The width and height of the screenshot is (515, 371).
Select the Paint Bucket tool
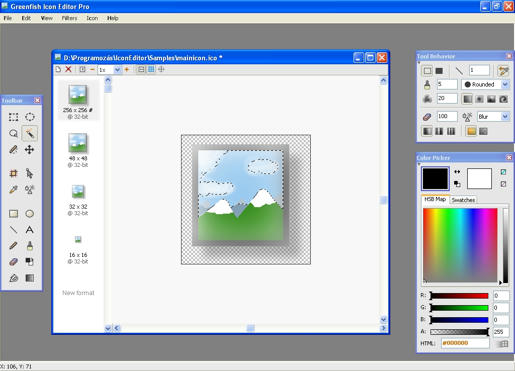pos(13,278)
